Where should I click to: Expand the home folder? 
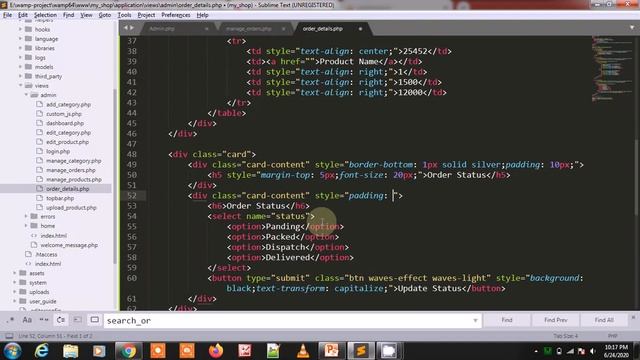pos(27,226)
